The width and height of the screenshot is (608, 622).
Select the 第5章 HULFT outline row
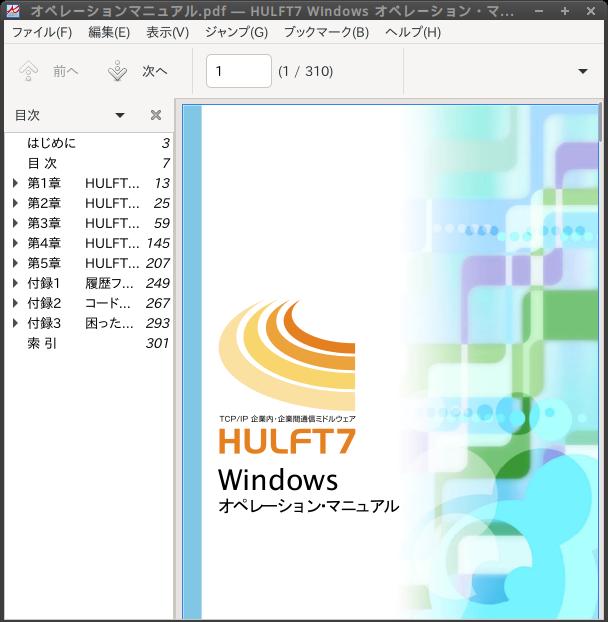tap(89, 263)
